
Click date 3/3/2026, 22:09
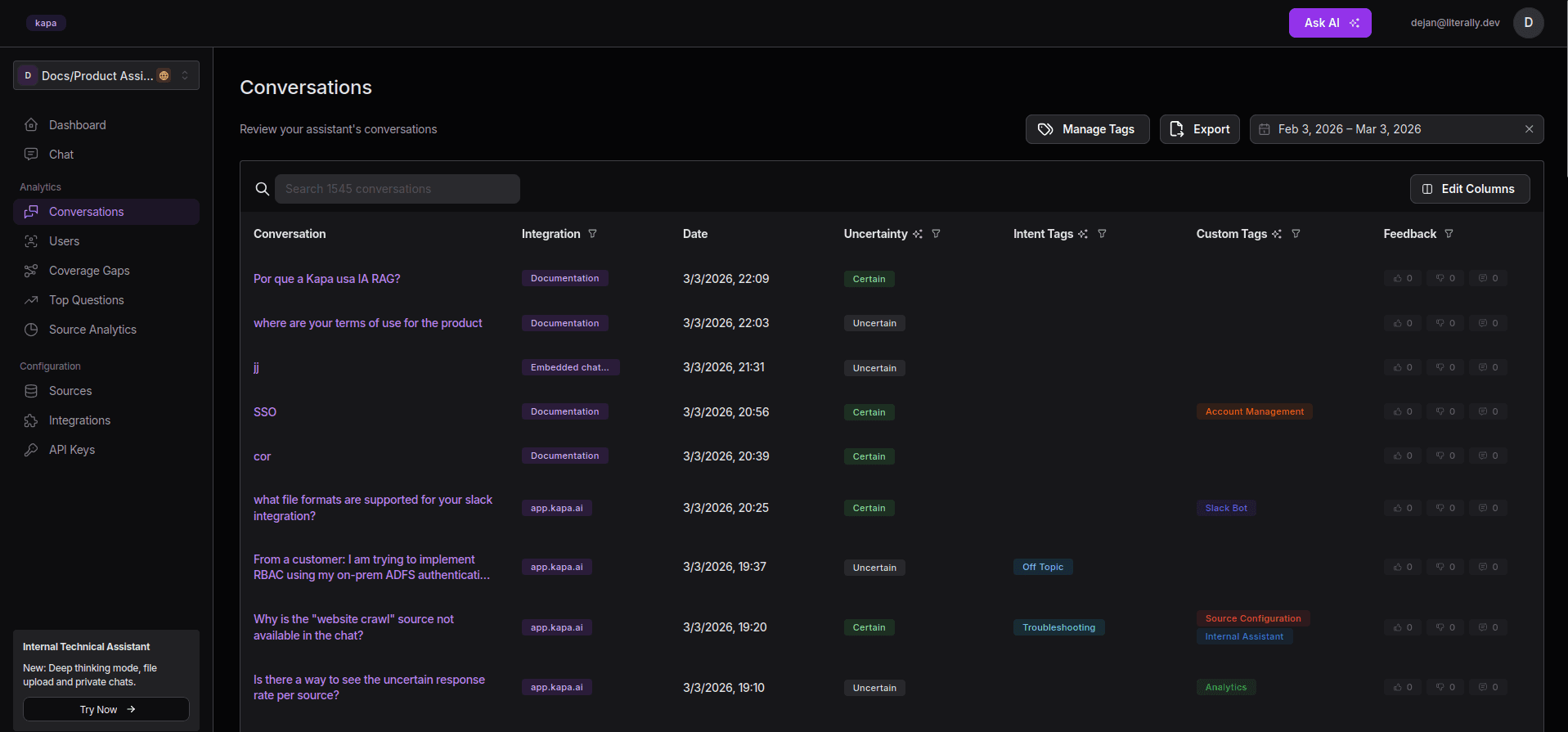pos(726,279)
